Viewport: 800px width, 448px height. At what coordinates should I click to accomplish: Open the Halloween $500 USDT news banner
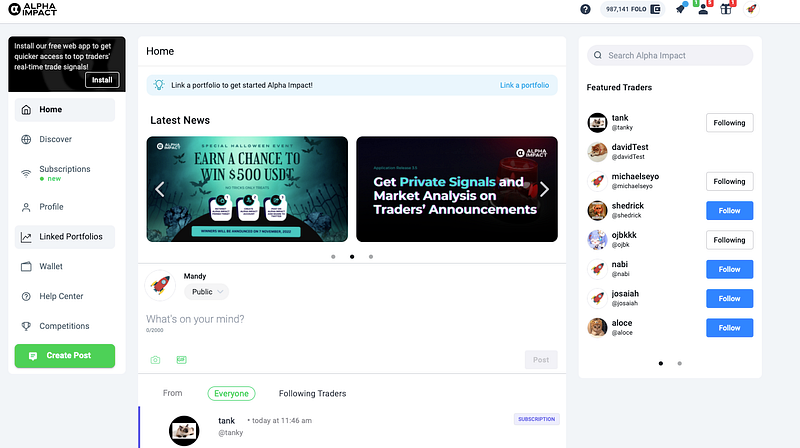coord(247,189)
